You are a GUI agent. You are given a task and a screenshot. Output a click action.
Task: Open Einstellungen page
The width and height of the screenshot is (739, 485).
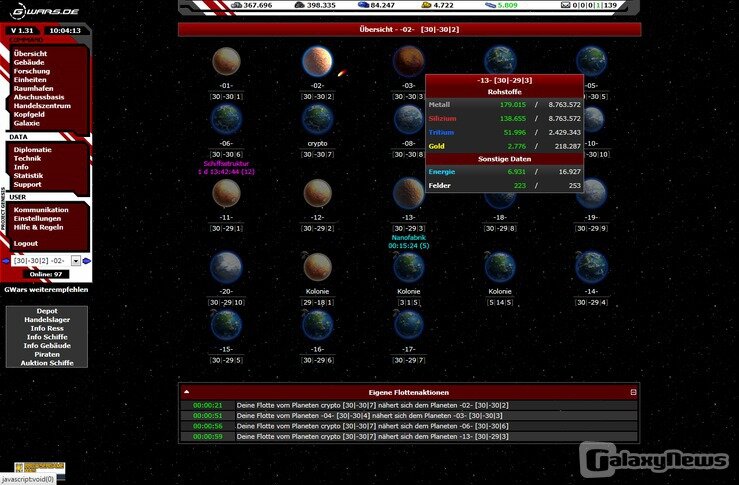click(x=37, y=219)
